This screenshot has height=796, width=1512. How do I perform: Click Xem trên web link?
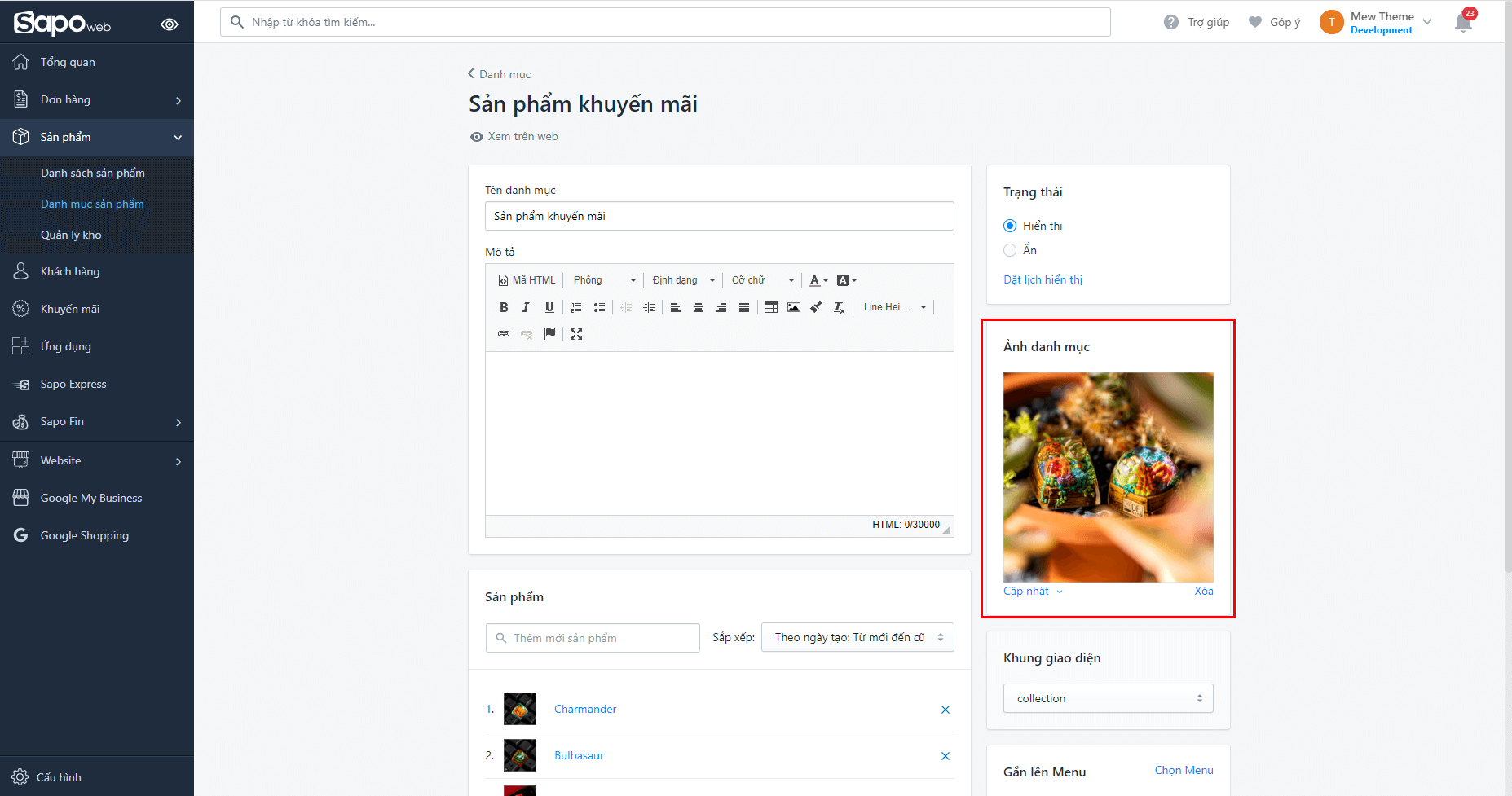[514, 137]
